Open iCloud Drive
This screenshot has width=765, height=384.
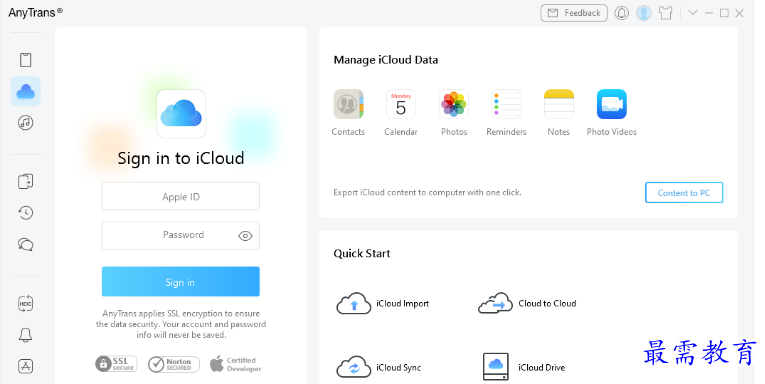click(524, 367)
